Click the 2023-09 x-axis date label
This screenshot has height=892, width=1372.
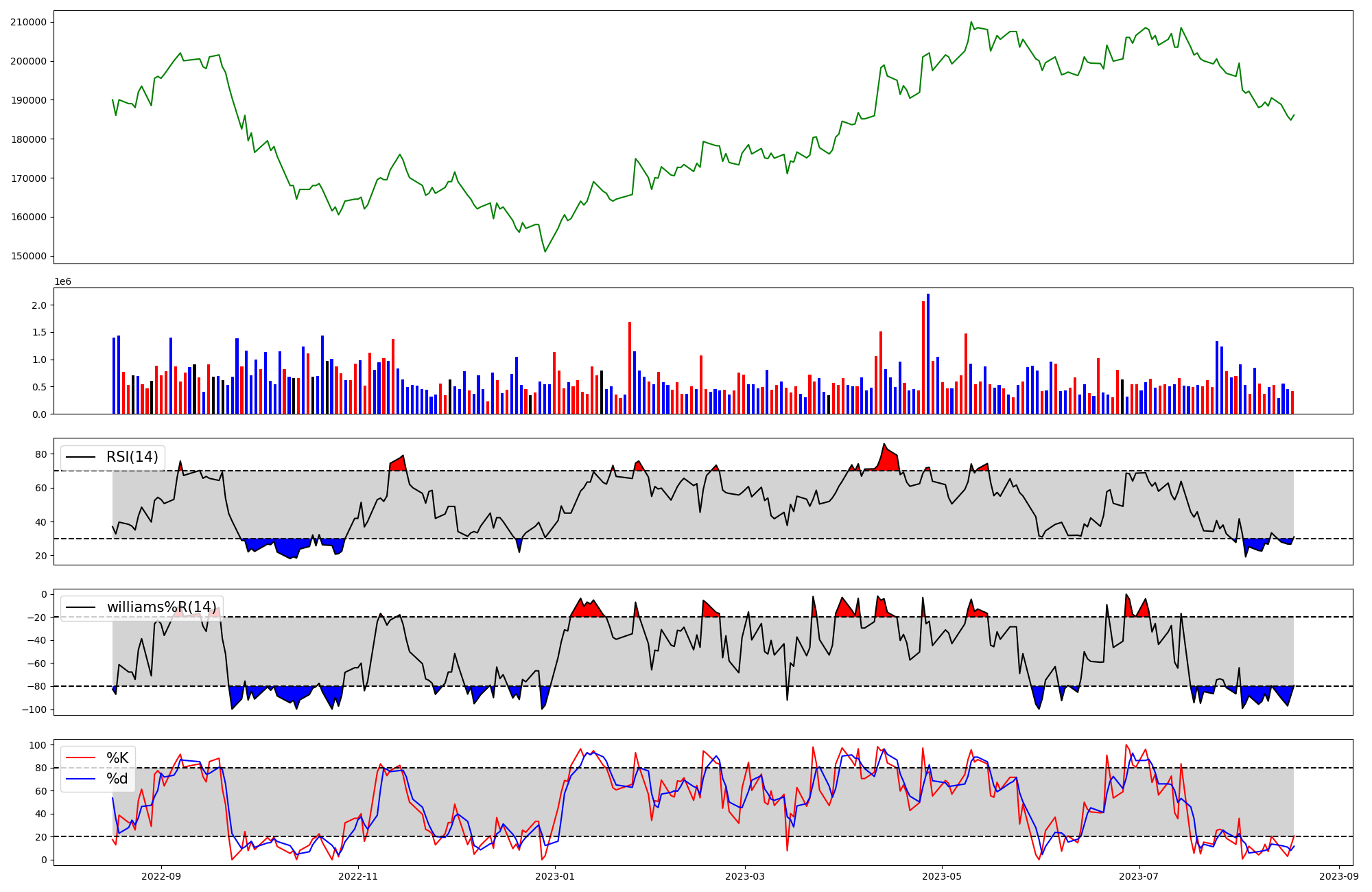[1339, 876]
